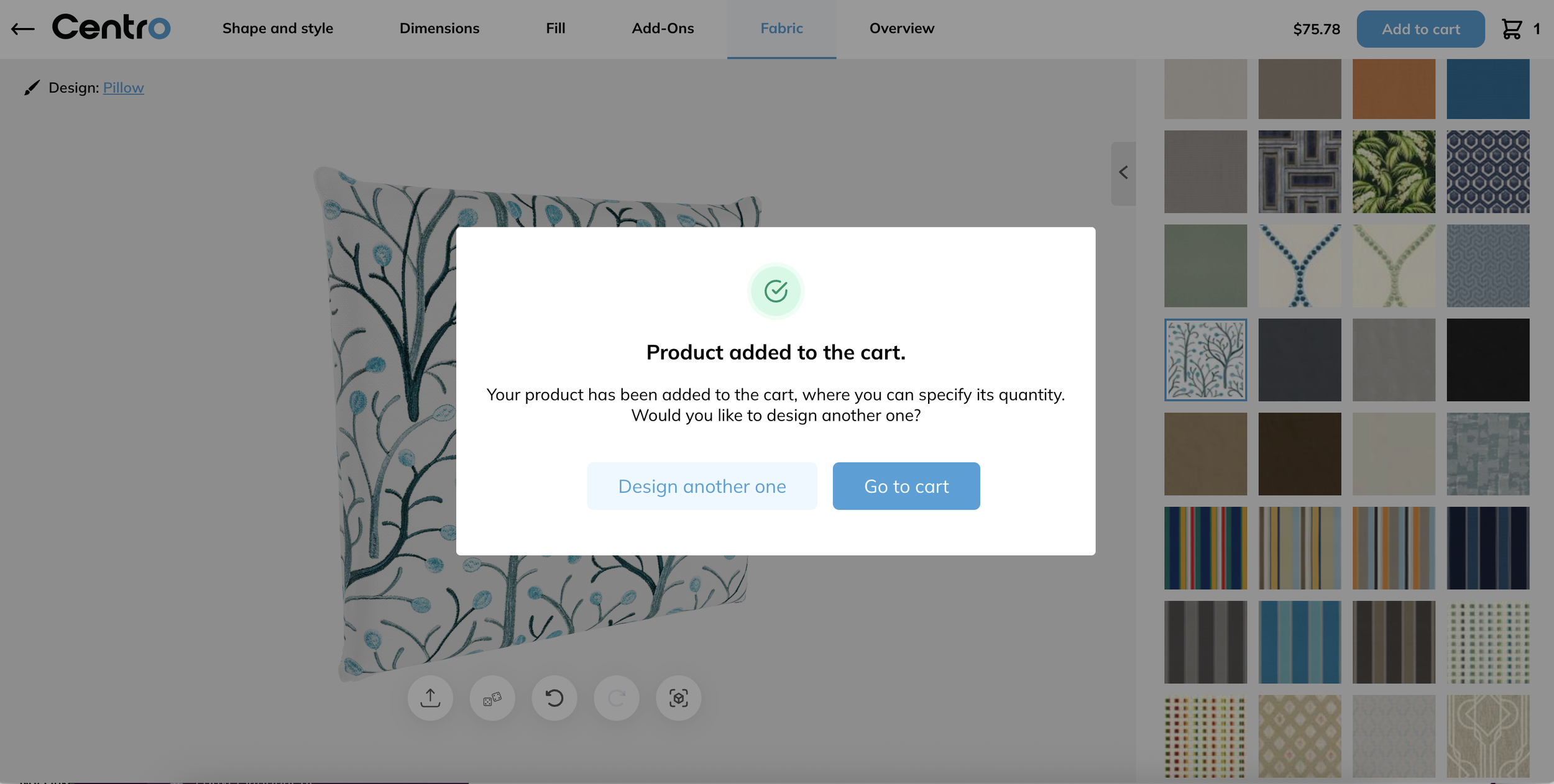
Task: Choose the green tropical leaf fabric
Action: (x=1394, y=171)
